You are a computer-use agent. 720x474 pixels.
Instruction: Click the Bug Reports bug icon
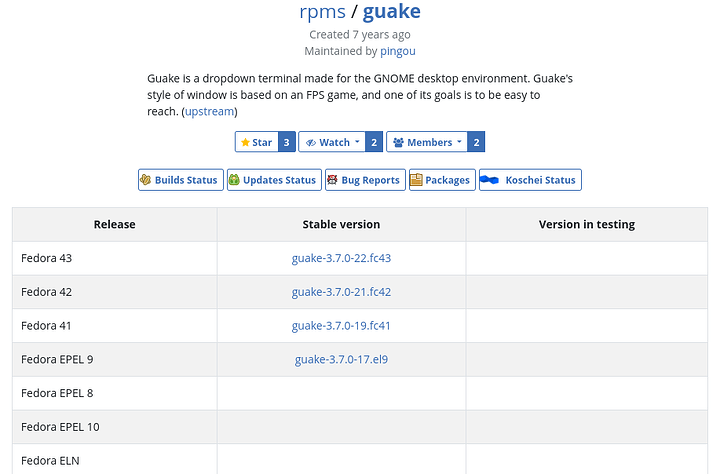pyautogui.click(x=332, y=180)
